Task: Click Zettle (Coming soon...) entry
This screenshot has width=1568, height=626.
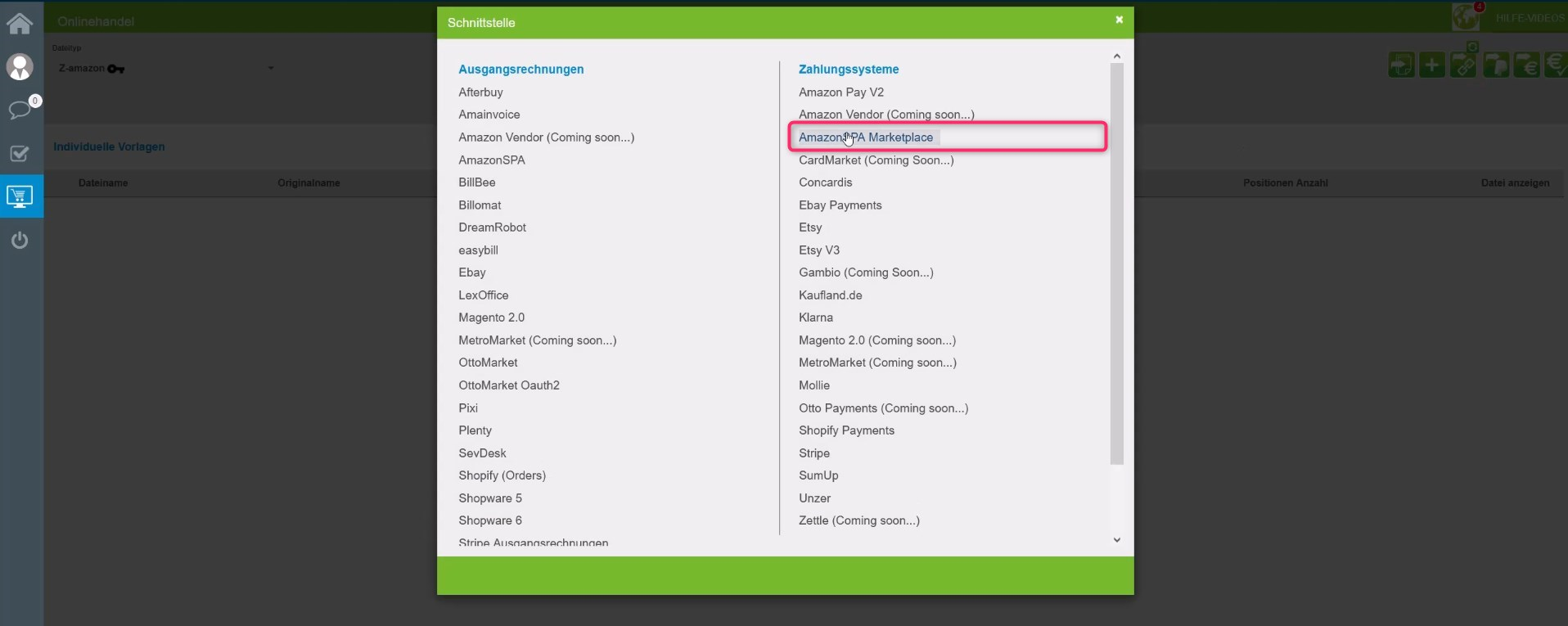Action: [859, 520]
